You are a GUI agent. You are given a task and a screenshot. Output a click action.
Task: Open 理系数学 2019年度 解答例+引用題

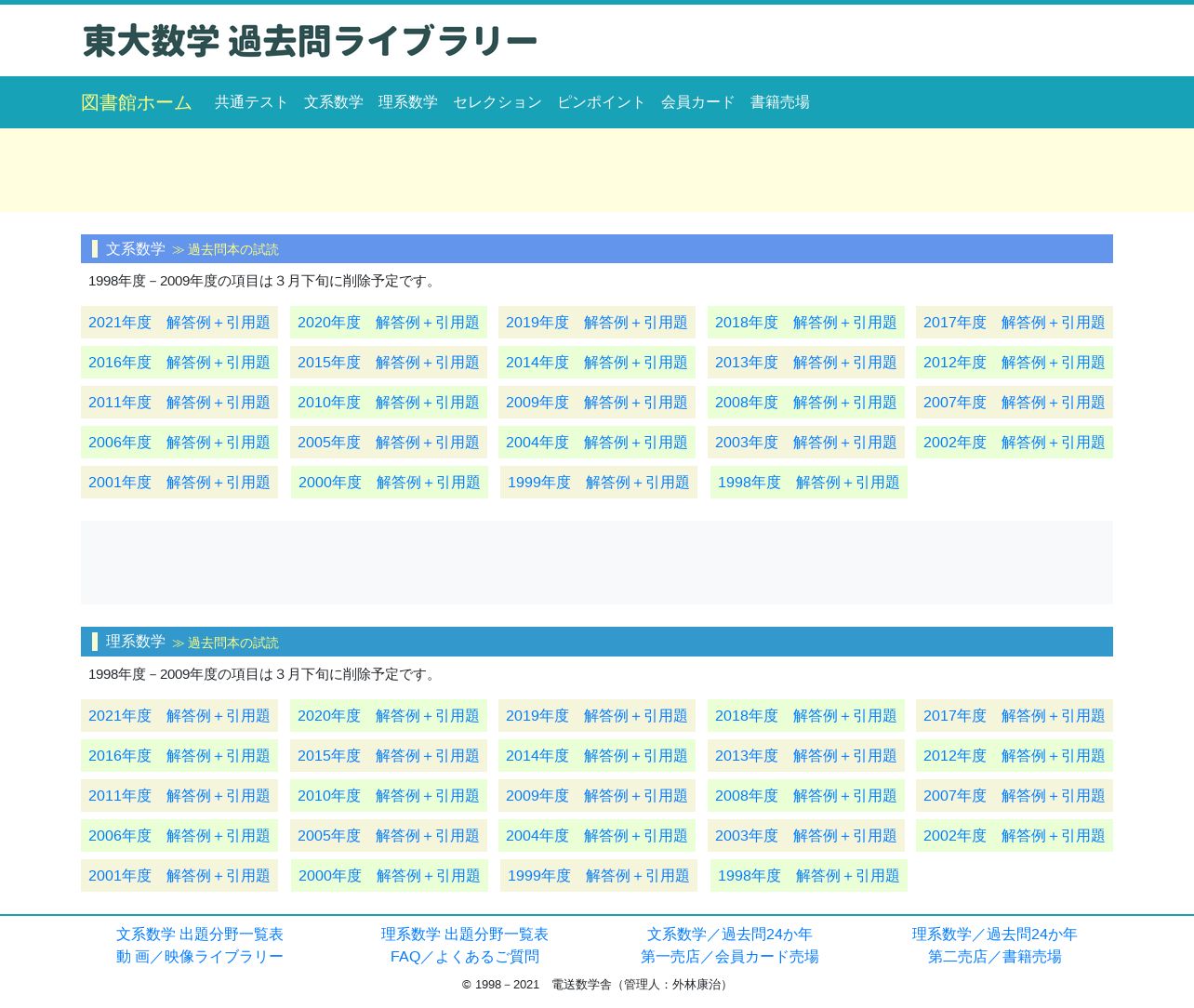tap(597, 716)
